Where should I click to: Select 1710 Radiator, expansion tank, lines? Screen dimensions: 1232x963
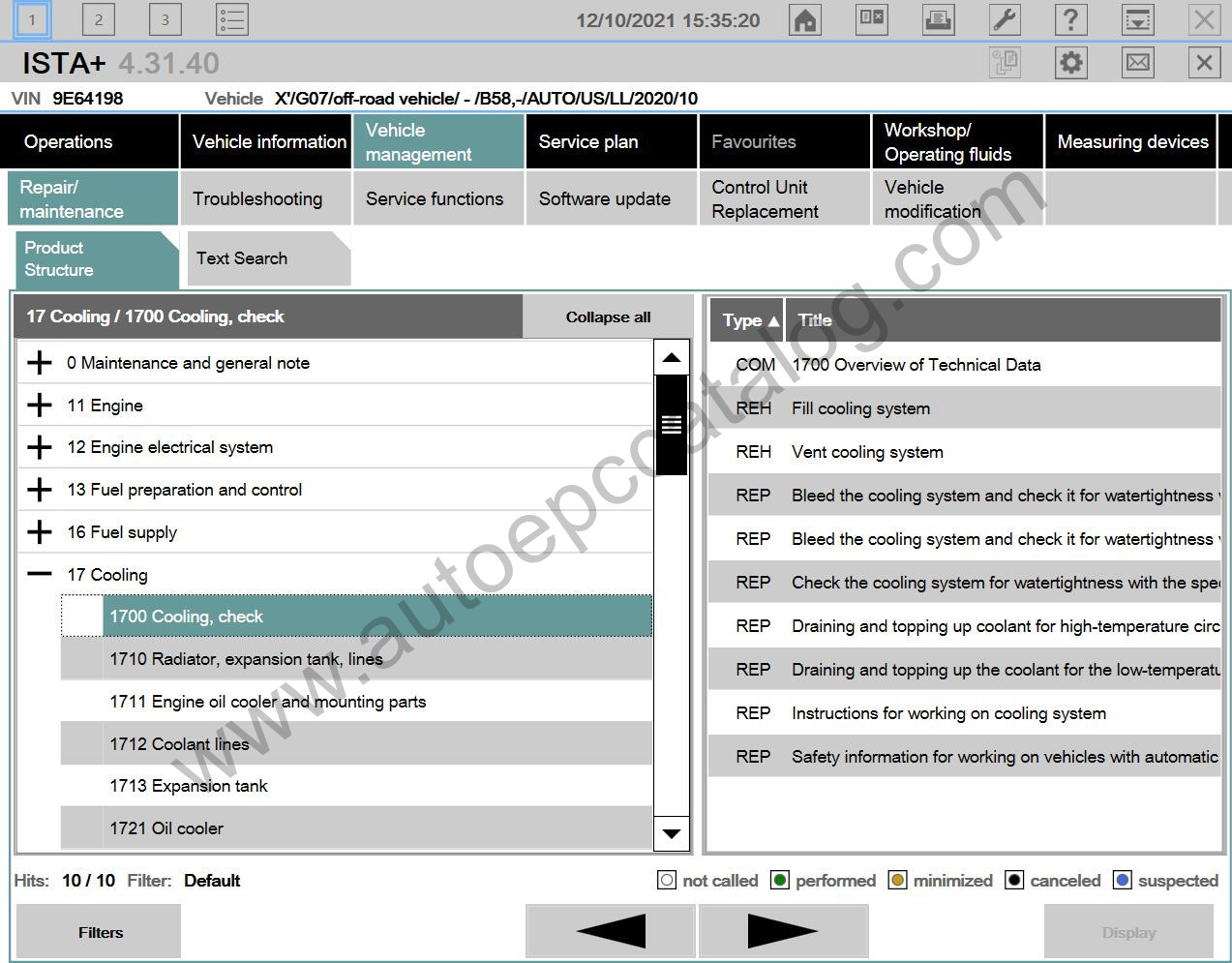pos(357,659)
